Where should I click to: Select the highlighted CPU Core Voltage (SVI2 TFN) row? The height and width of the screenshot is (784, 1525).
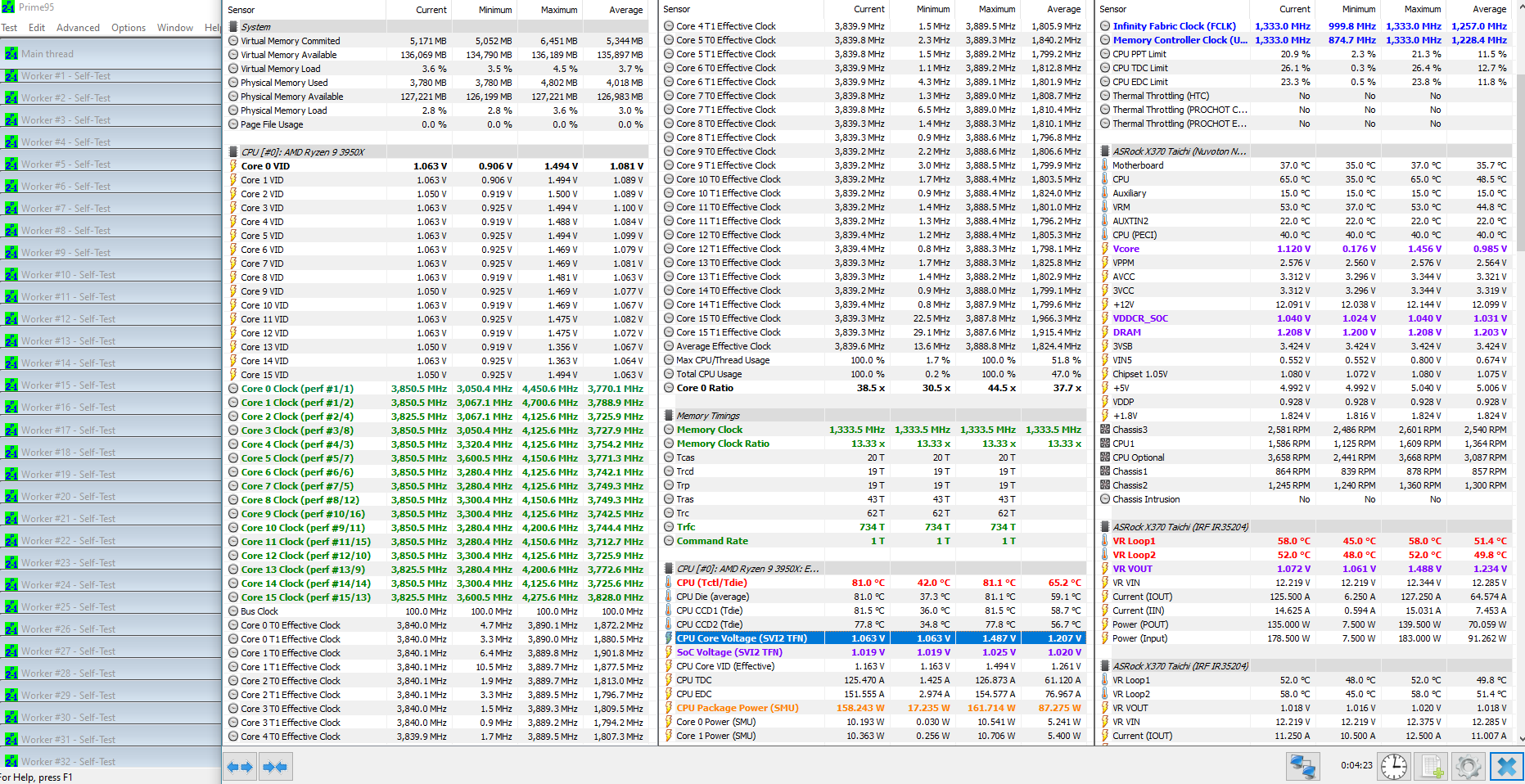pyautogui.click(x=873, y=638)
